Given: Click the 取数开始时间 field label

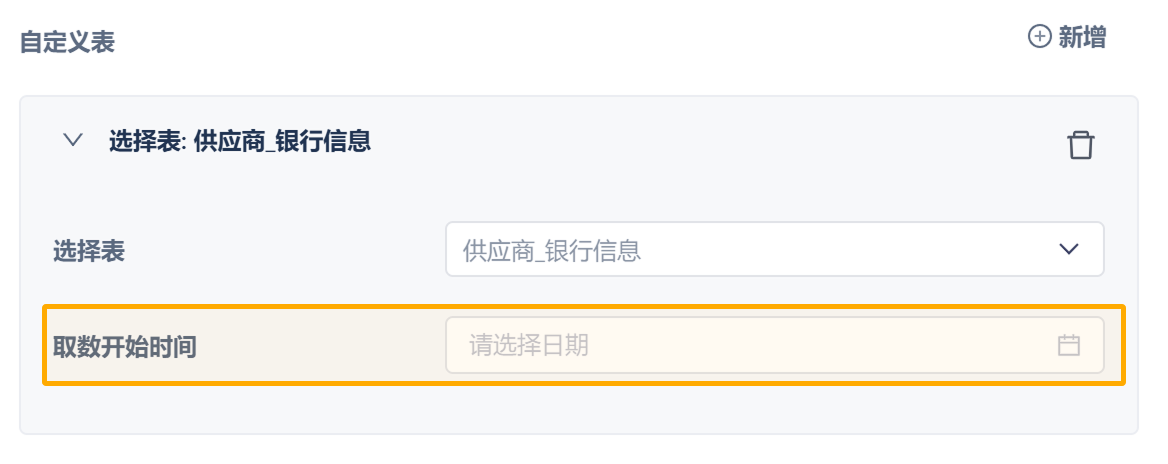Looking at the screenshot, I should click(125, 347).
